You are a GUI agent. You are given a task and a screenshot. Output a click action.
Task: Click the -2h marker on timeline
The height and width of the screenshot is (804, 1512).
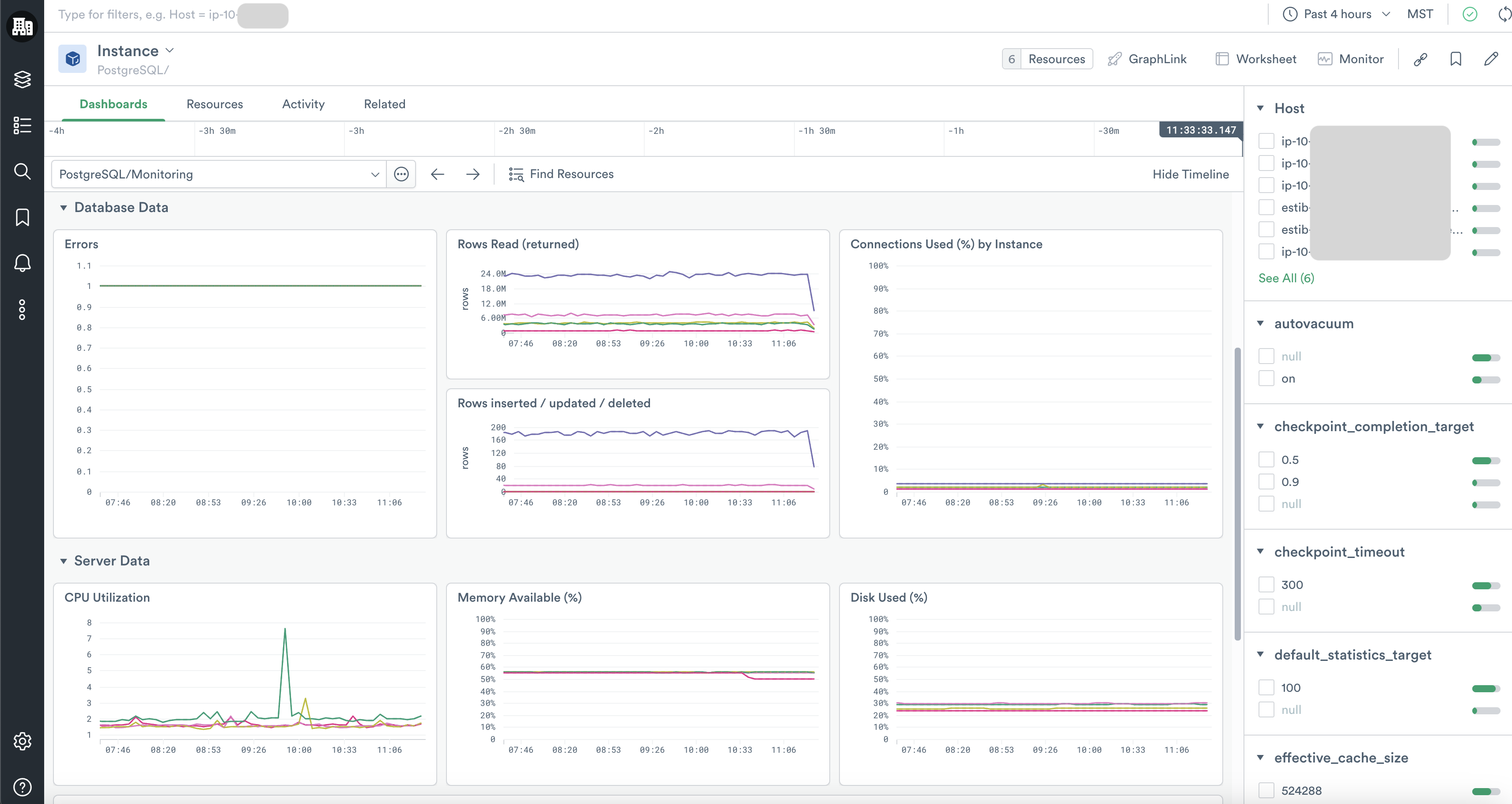pos(656,131)
